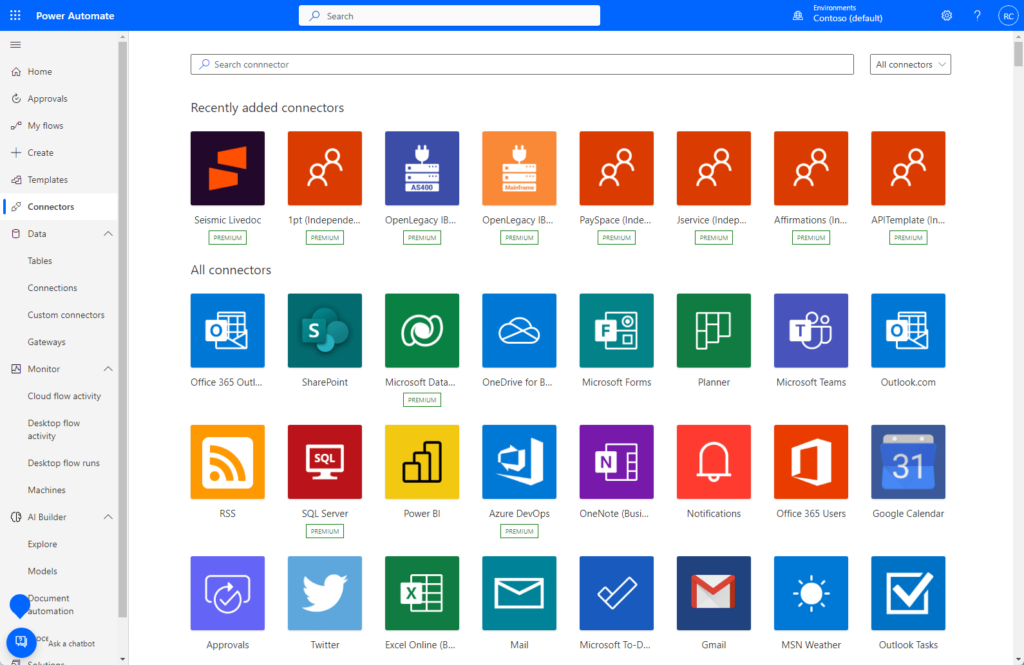
Task: Focus the top Search box
Action: tap(449, 16)
